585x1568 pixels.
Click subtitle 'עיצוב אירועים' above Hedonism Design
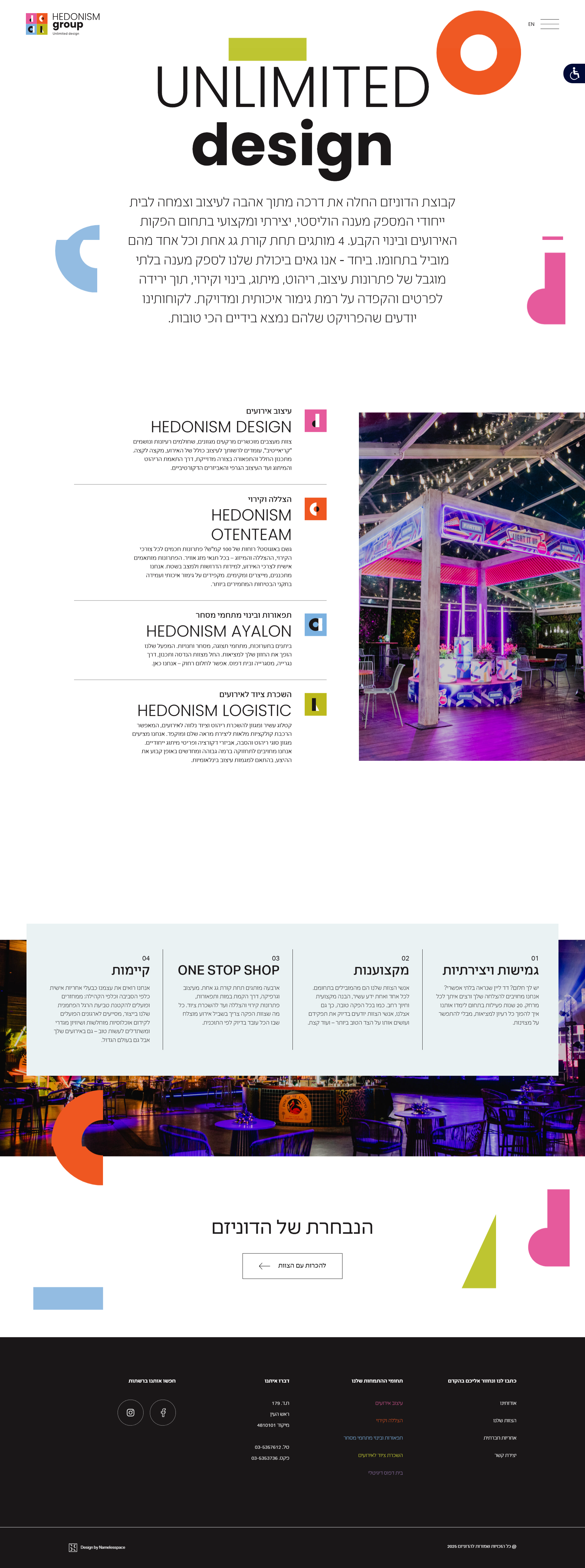[269, 411]
